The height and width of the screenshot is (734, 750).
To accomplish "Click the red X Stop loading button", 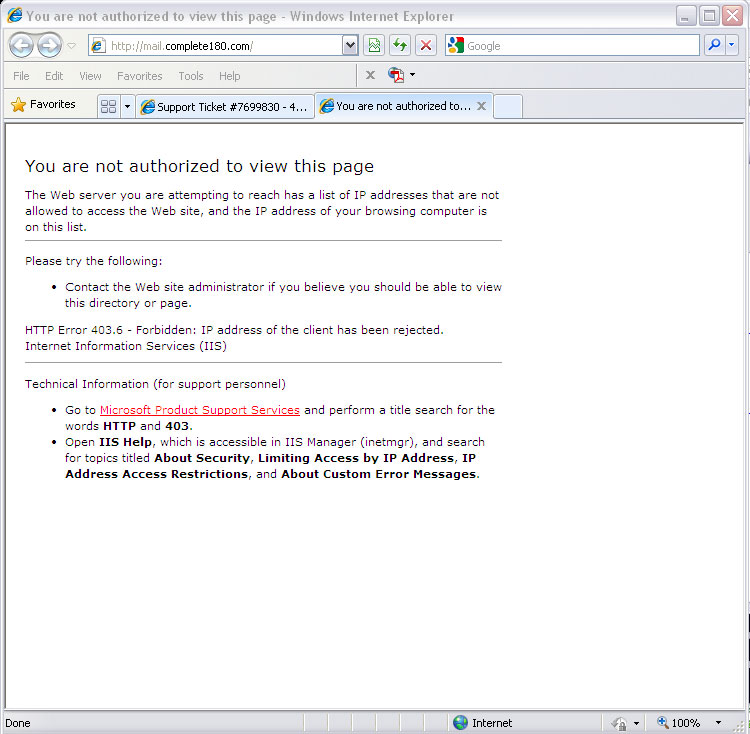I will pos(426,46).
